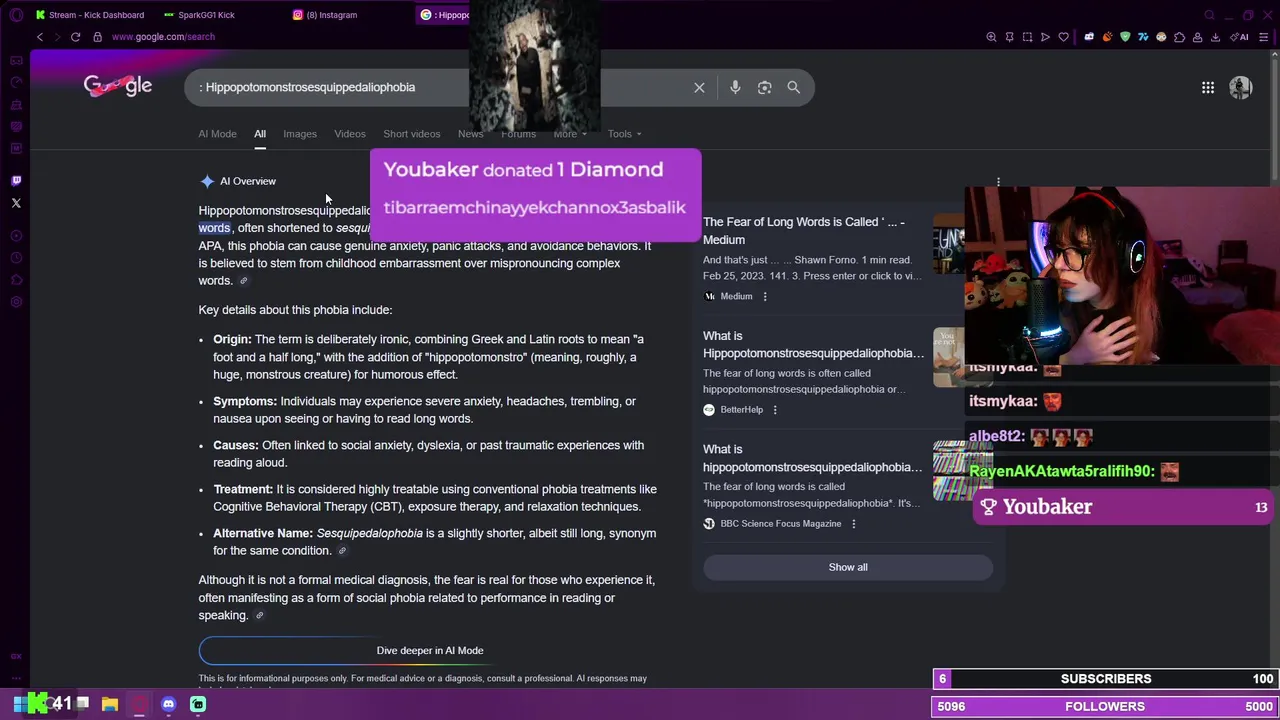
Task: Click the pinboard pin icon
Action: point(1009,37)
